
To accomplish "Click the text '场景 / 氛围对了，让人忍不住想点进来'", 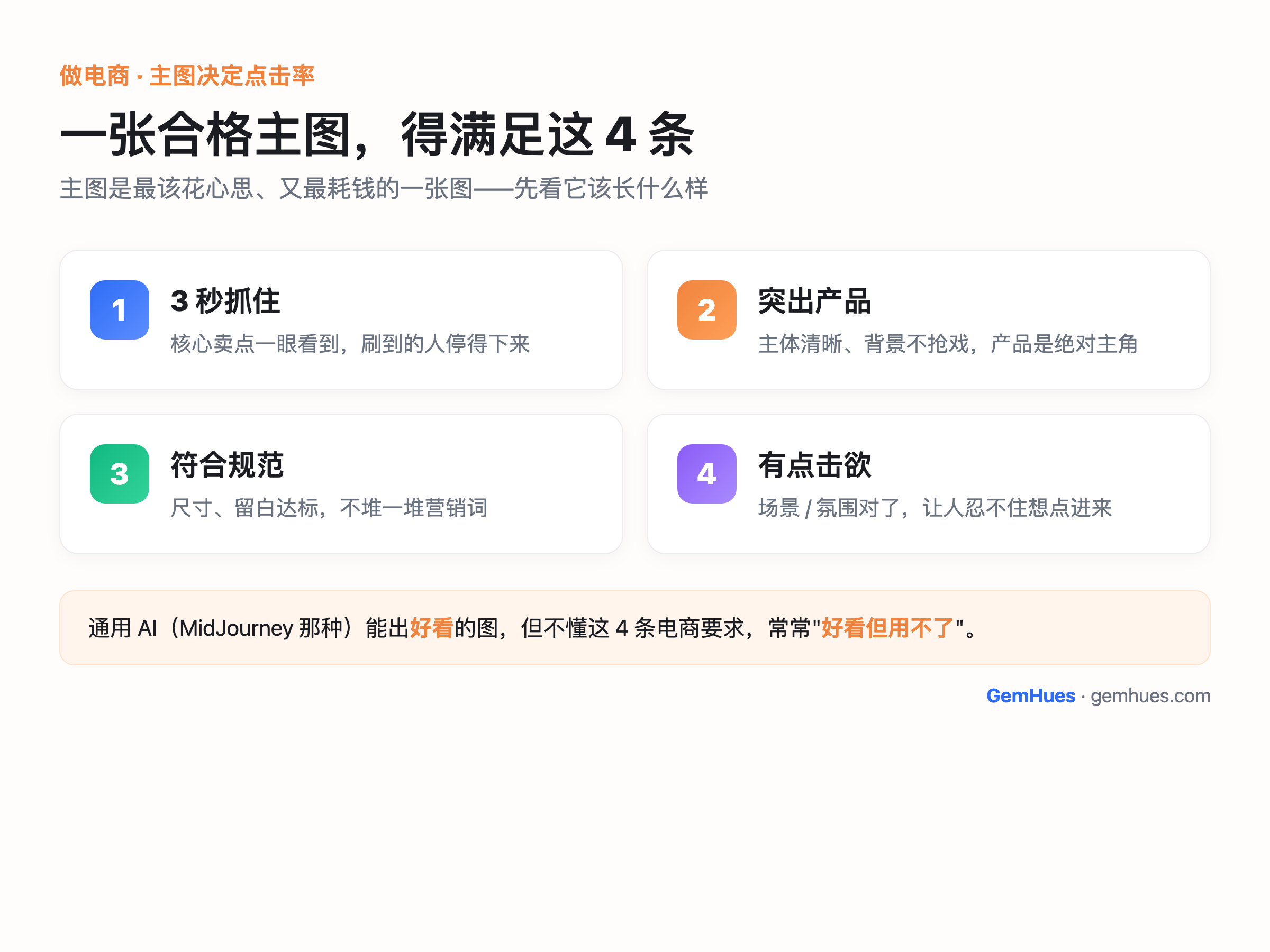I will tap(935, 508).
